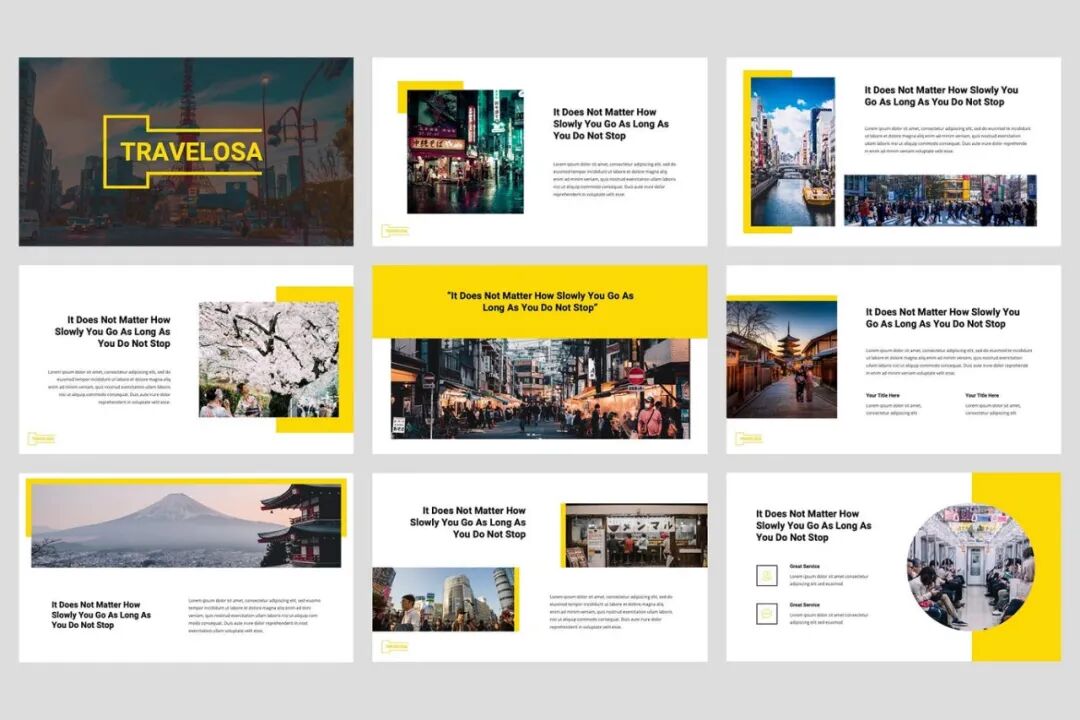Select the paragraph left of the cherry blossom photo
Screen dimensions: 1080x720
(x=109, y=387)
